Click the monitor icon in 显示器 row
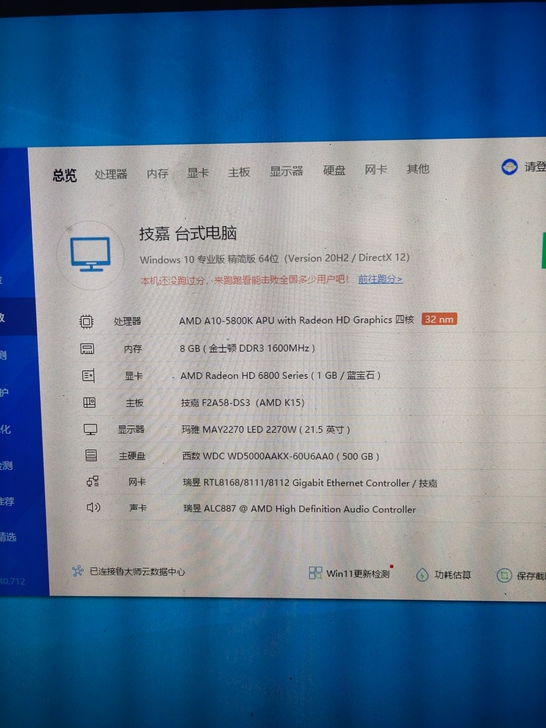 click(x=90, y=429)
